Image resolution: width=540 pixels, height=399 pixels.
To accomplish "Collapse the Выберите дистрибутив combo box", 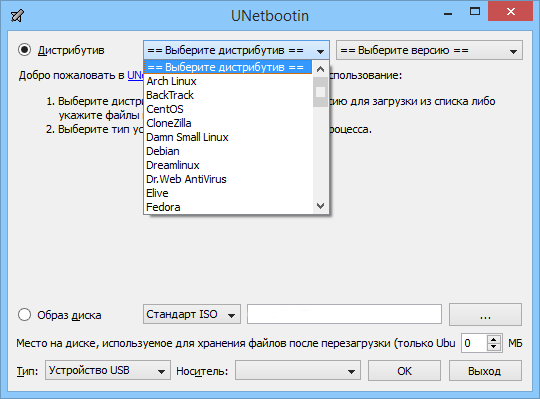I will [236, 51].
